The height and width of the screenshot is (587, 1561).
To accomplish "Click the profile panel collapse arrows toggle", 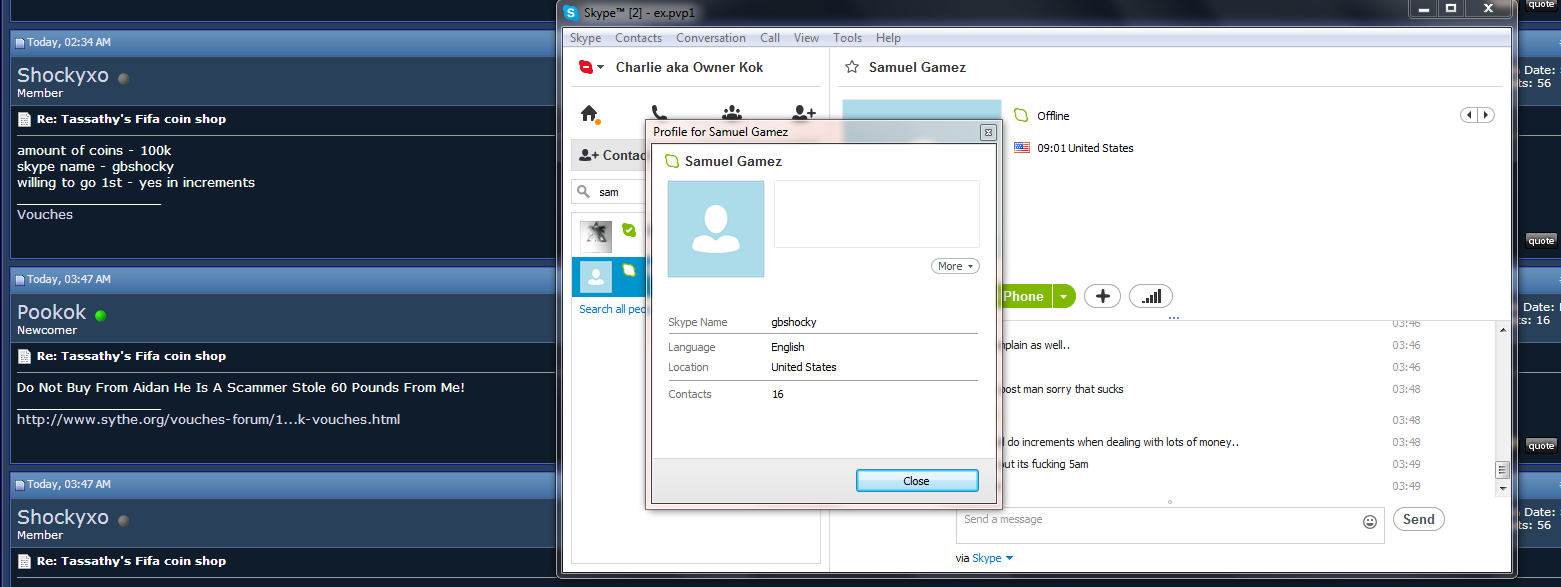I will 1477,115.
